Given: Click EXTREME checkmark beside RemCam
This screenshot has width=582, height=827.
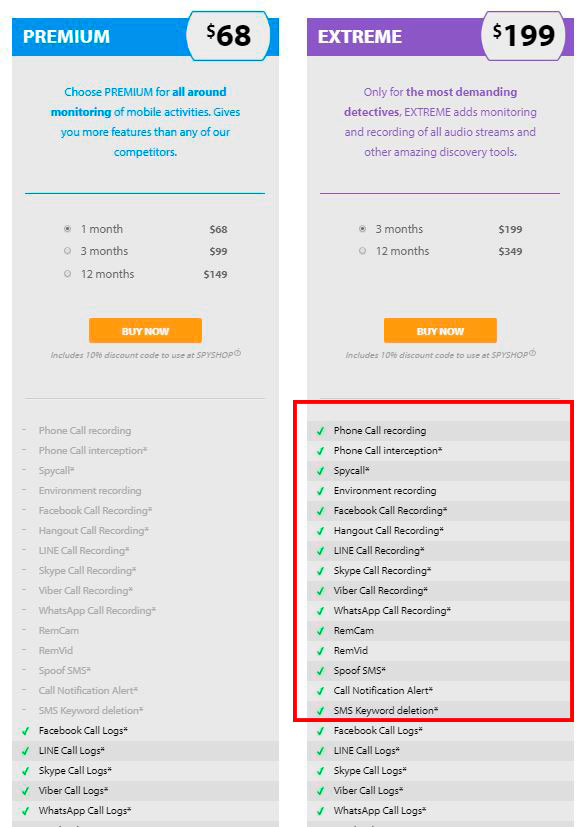Looking at the screenshot, I should coord(320,631).
